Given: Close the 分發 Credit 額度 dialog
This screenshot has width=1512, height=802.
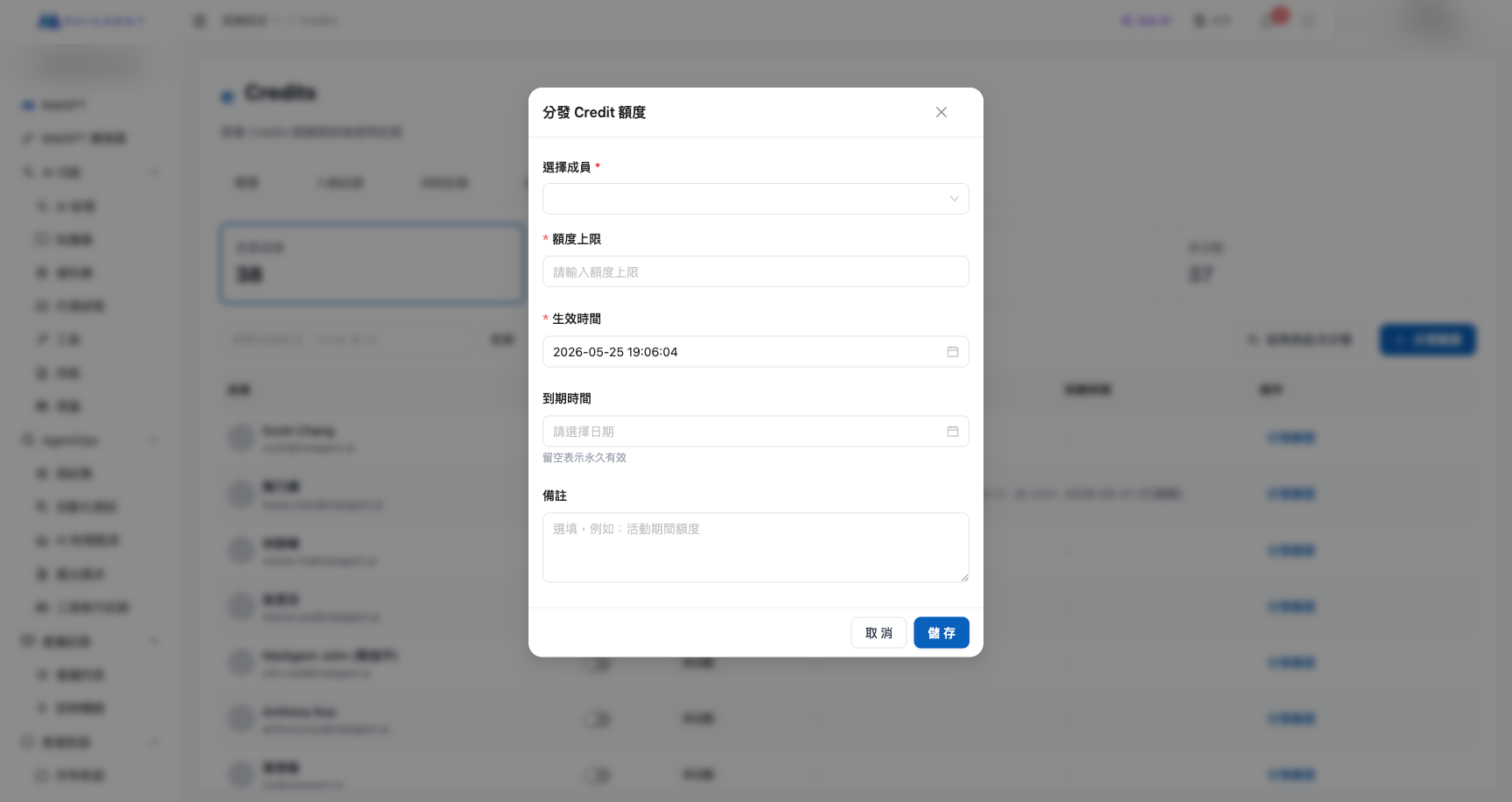Looking at the screenshot, I should tap(941, 112).
